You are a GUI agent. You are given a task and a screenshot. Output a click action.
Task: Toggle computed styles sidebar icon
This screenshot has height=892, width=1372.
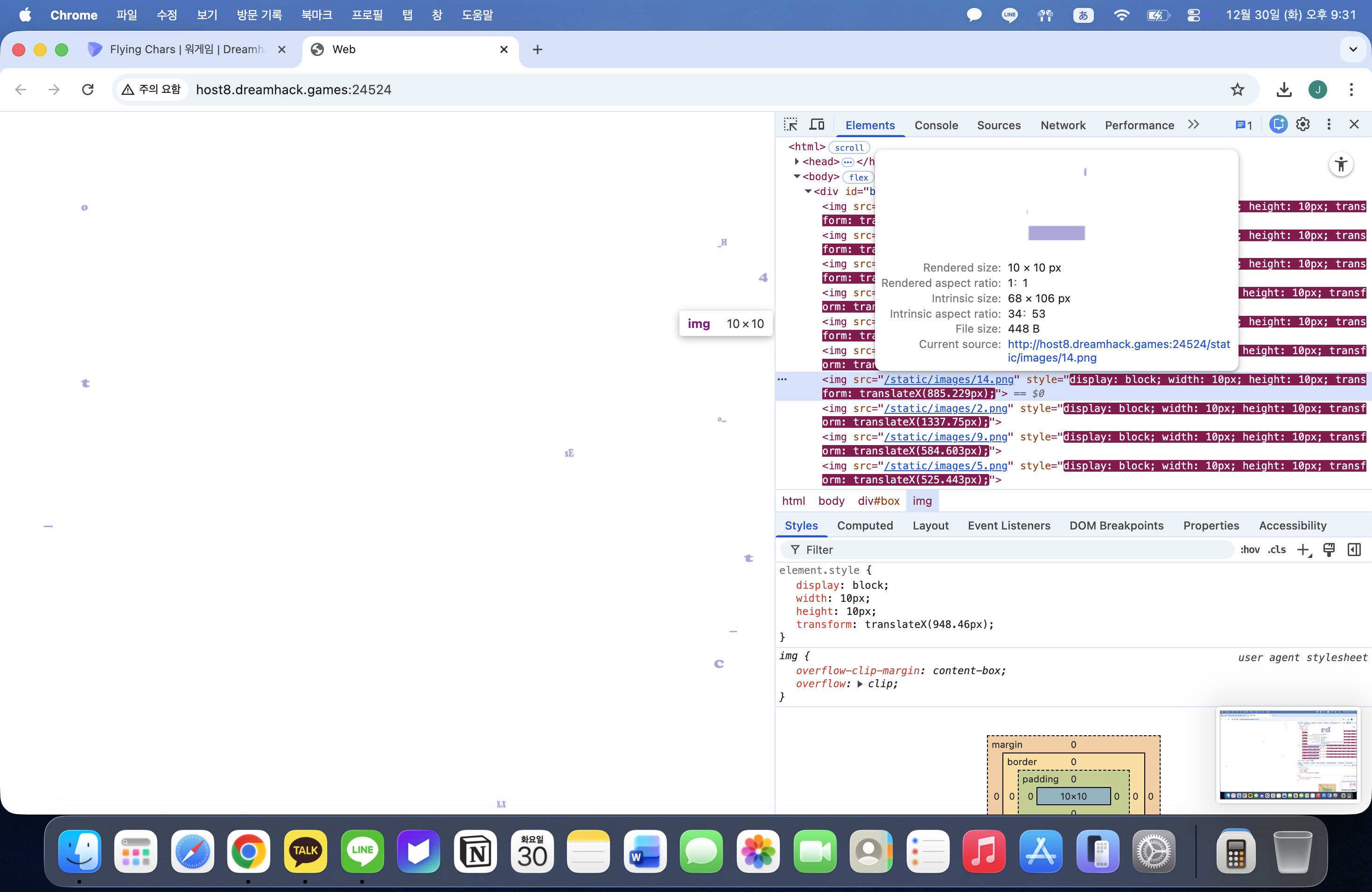pos(1354,550)
